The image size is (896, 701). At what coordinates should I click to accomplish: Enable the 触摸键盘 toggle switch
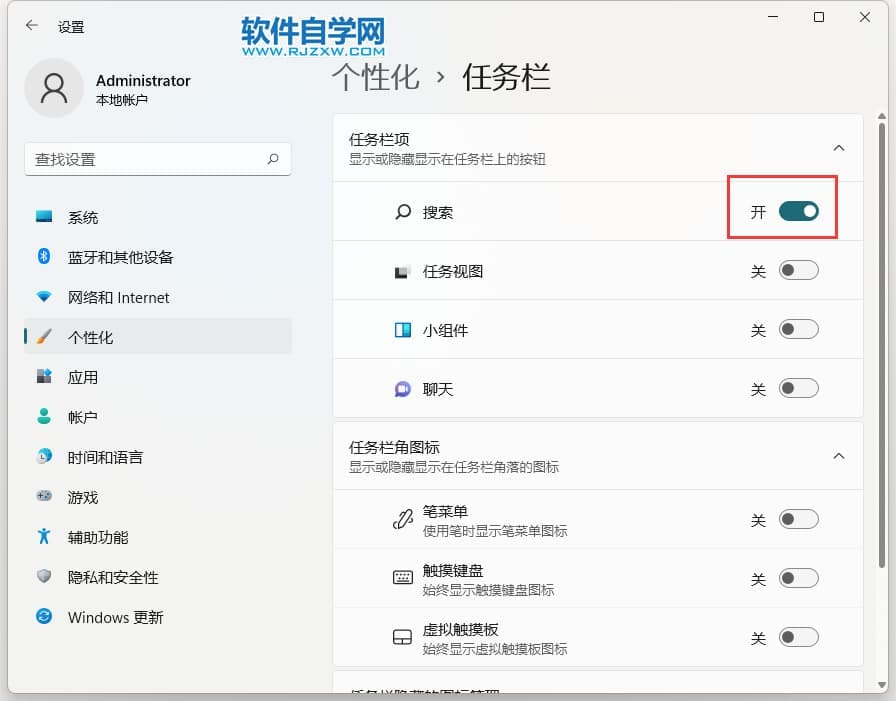click(798, 578)
